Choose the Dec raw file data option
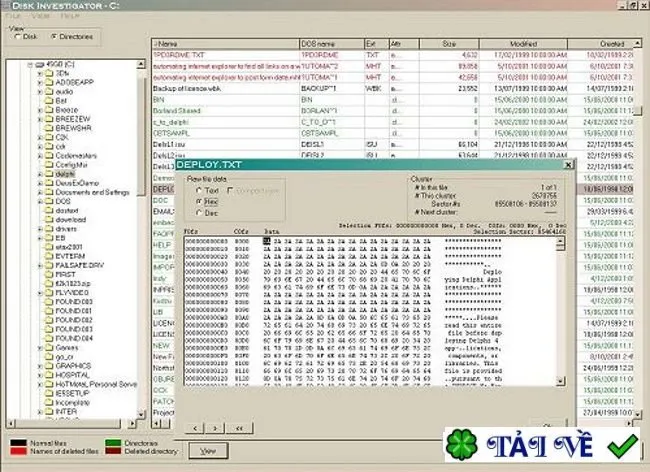The image size is (650, 472). [x=199, y=213]
